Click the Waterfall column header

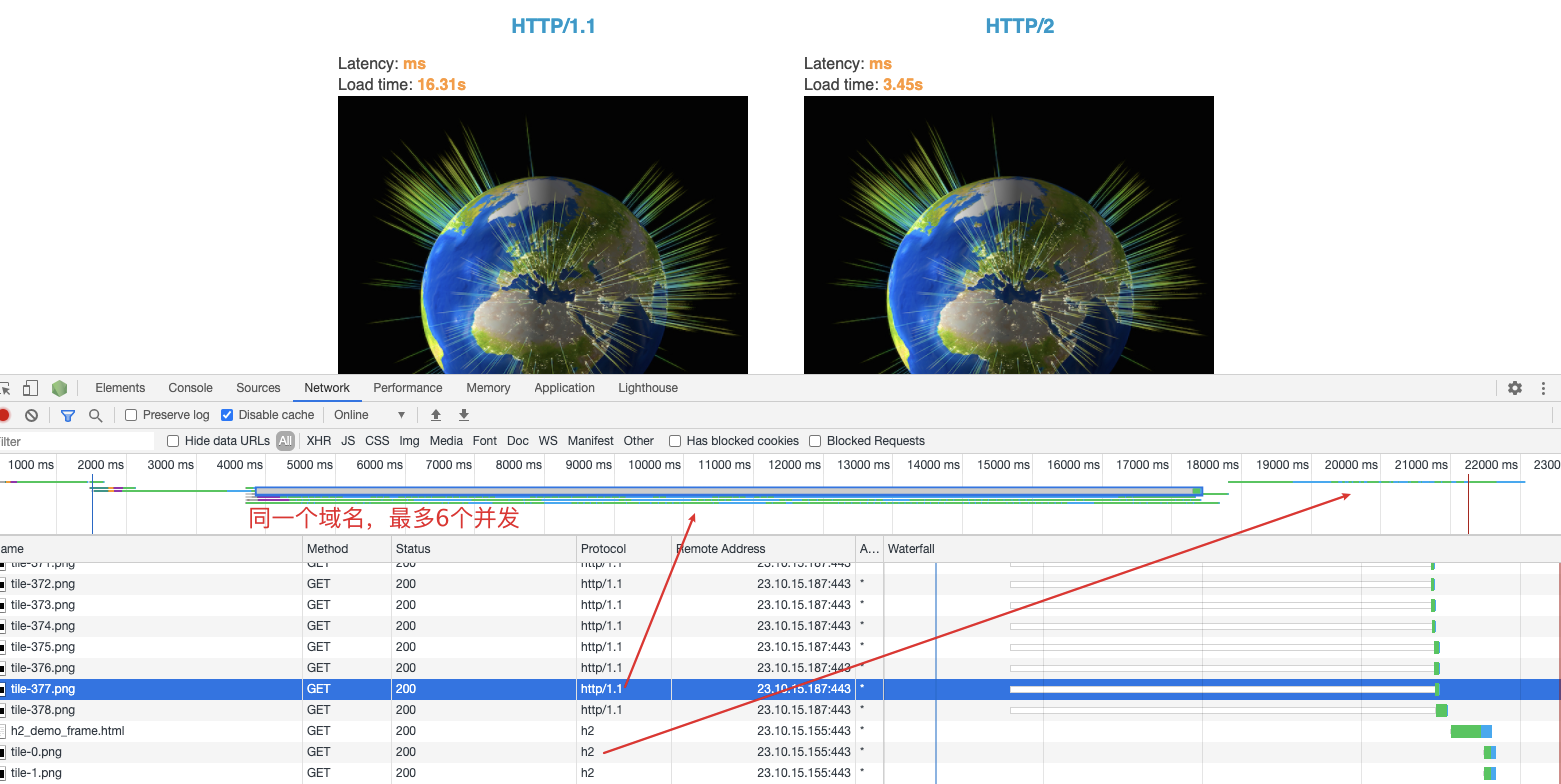point(1222,548)
